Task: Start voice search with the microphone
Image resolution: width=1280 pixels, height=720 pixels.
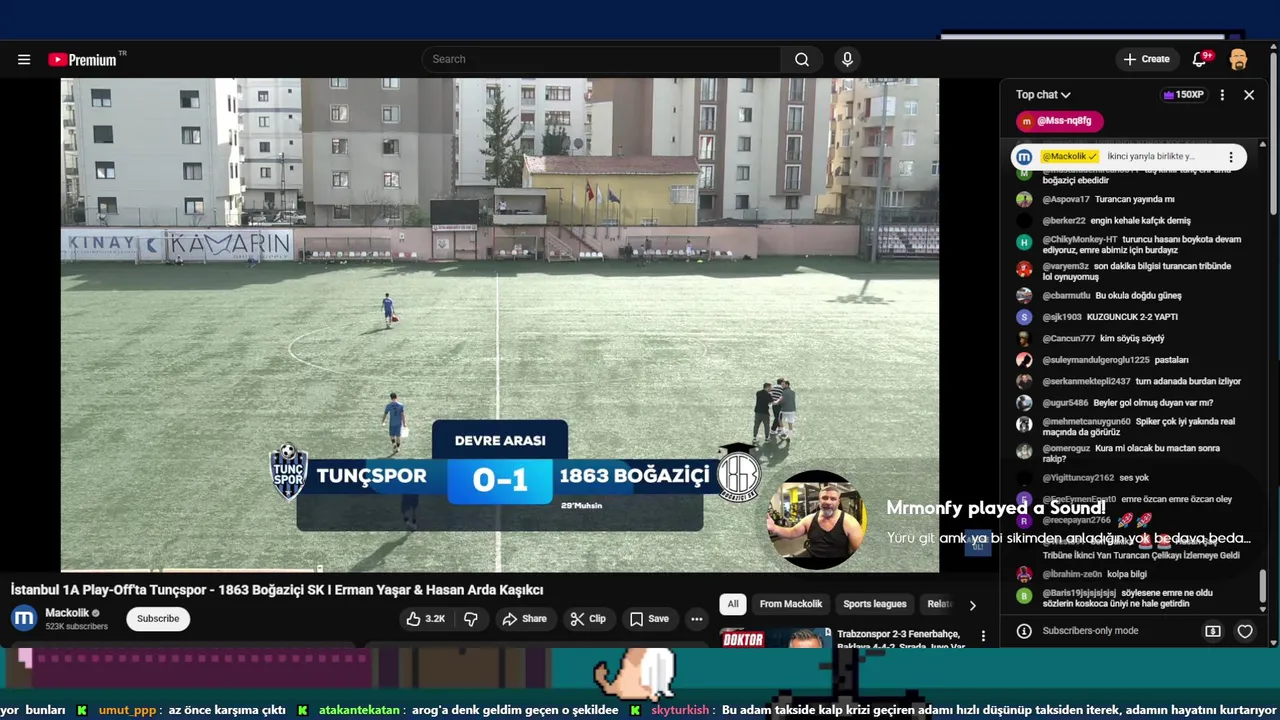Action: 847,59
